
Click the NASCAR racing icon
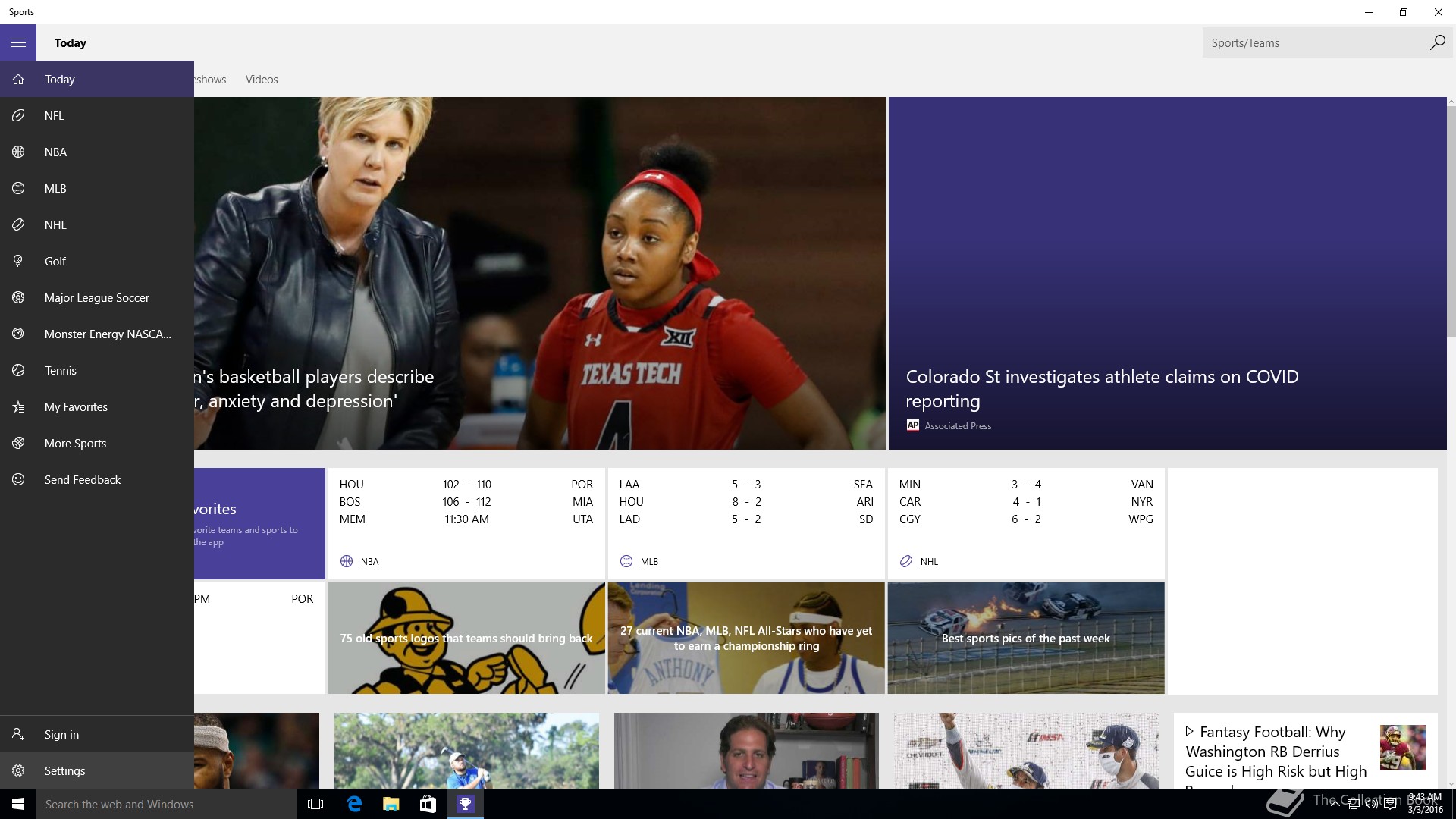coord(18,334)
